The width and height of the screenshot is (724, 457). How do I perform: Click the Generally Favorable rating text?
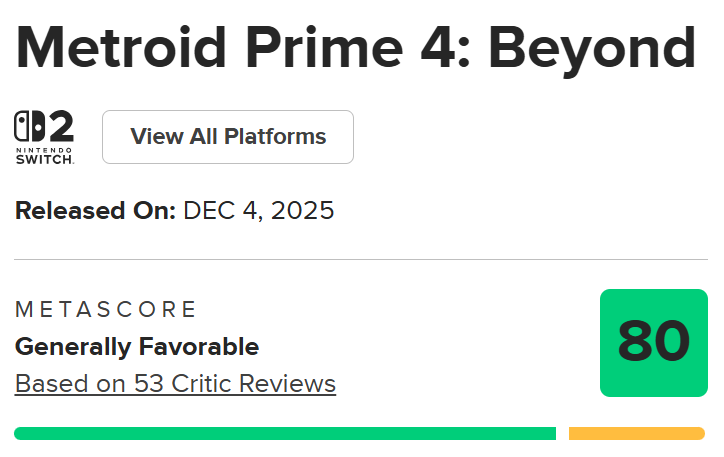coord(137,347)
